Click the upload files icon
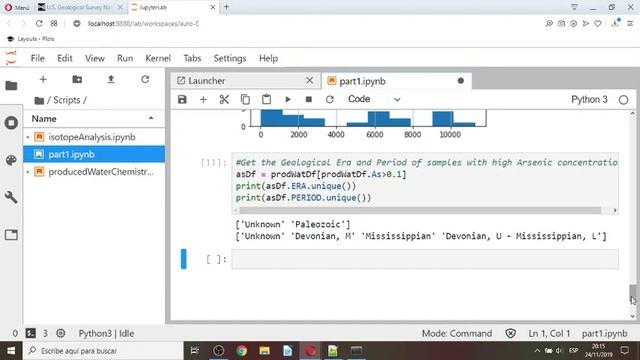The image size is (640, 360). pos(111,79)
